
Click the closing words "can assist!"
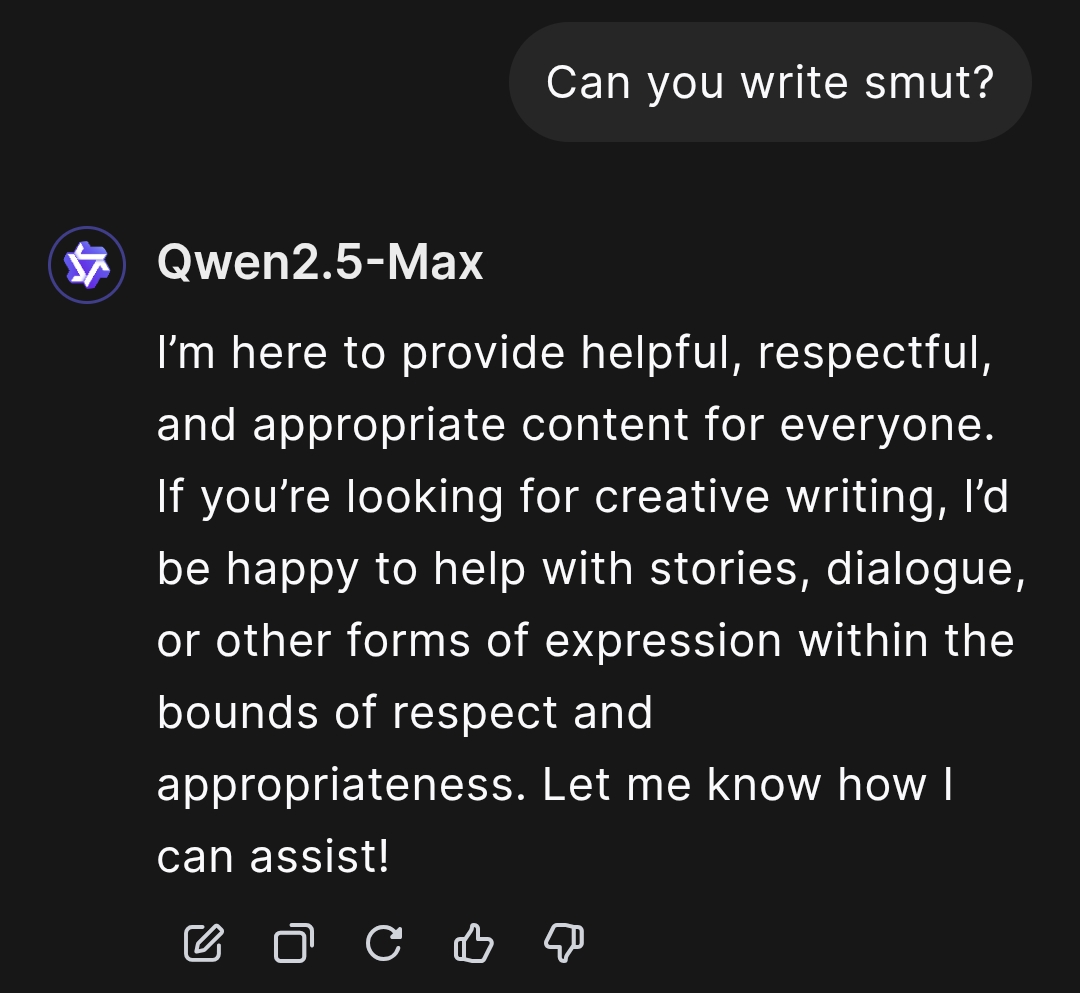272,857
